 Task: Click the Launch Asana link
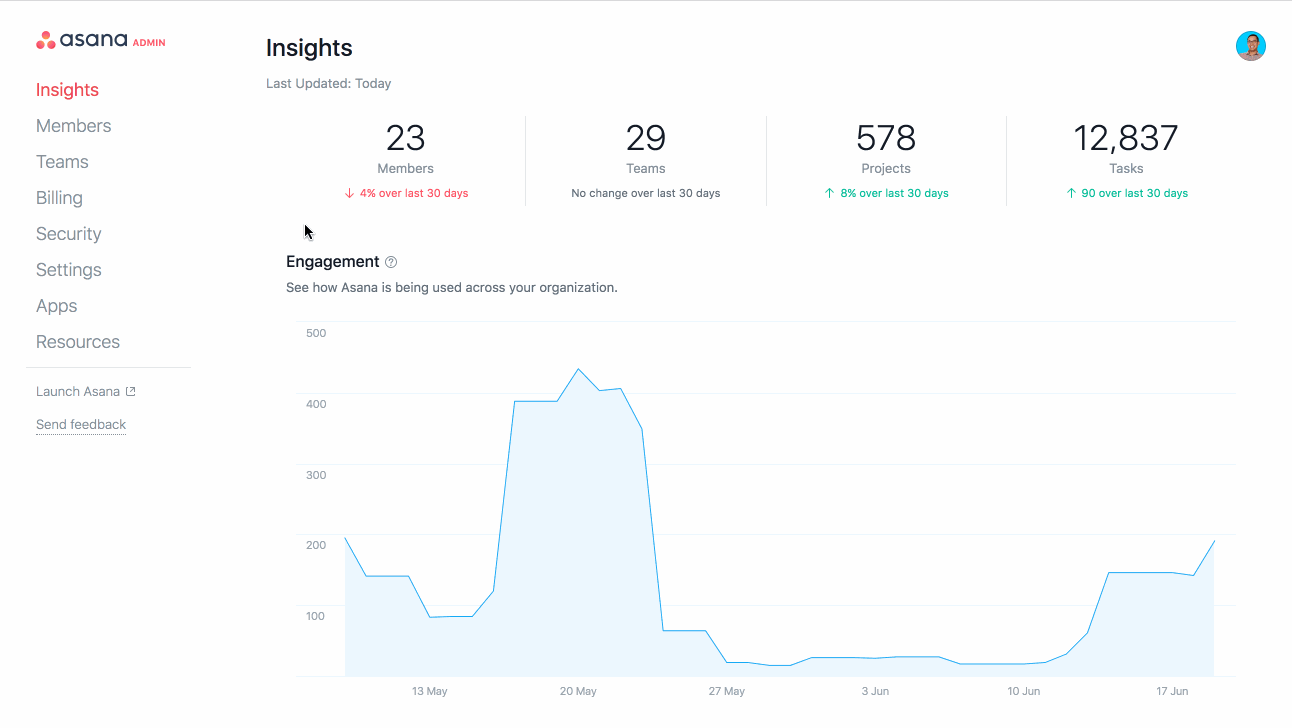click(x=76, y=390)
